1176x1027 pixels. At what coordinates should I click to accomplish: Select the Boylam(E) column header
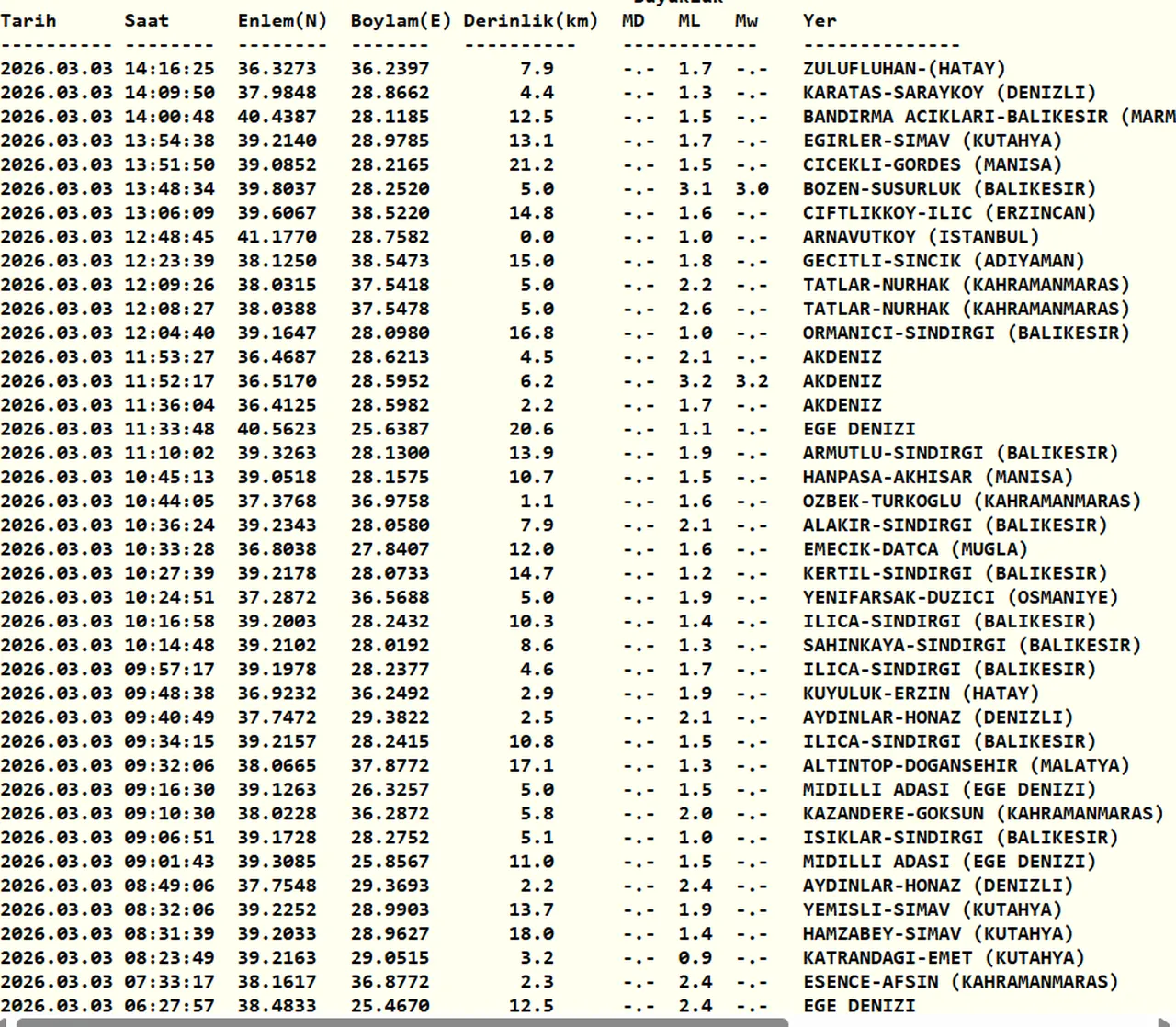point(401,20)
